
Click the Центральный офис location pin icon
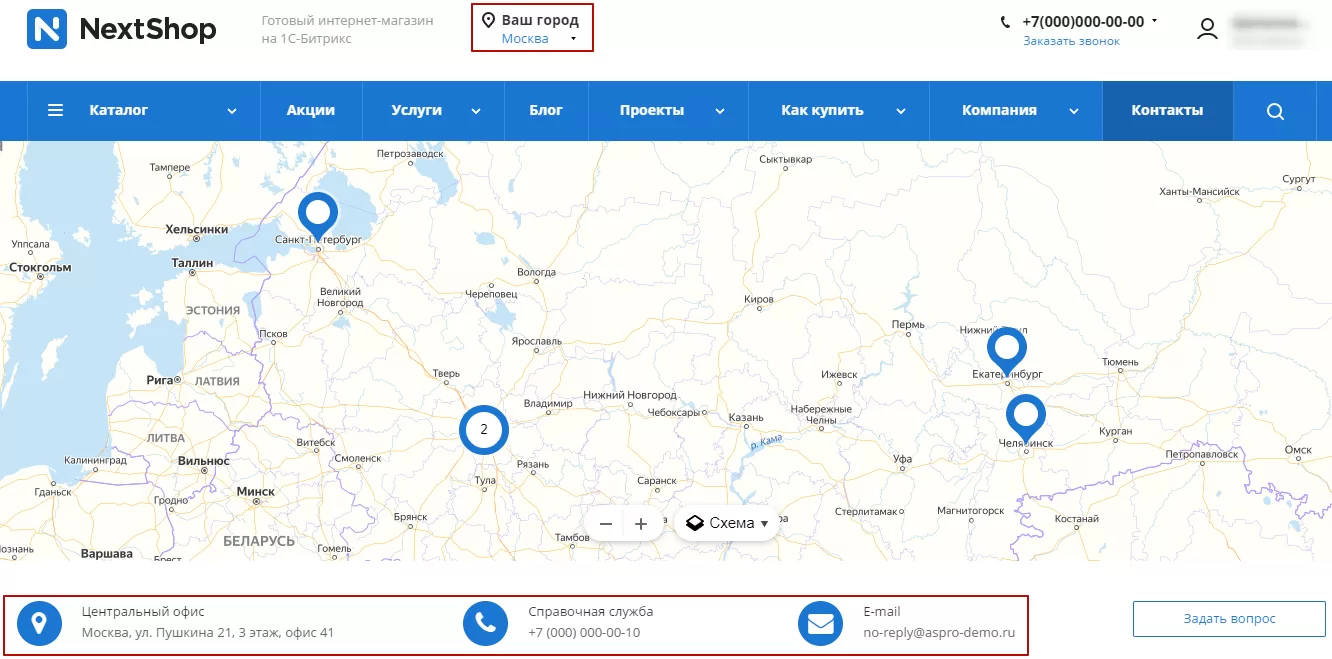39,623
